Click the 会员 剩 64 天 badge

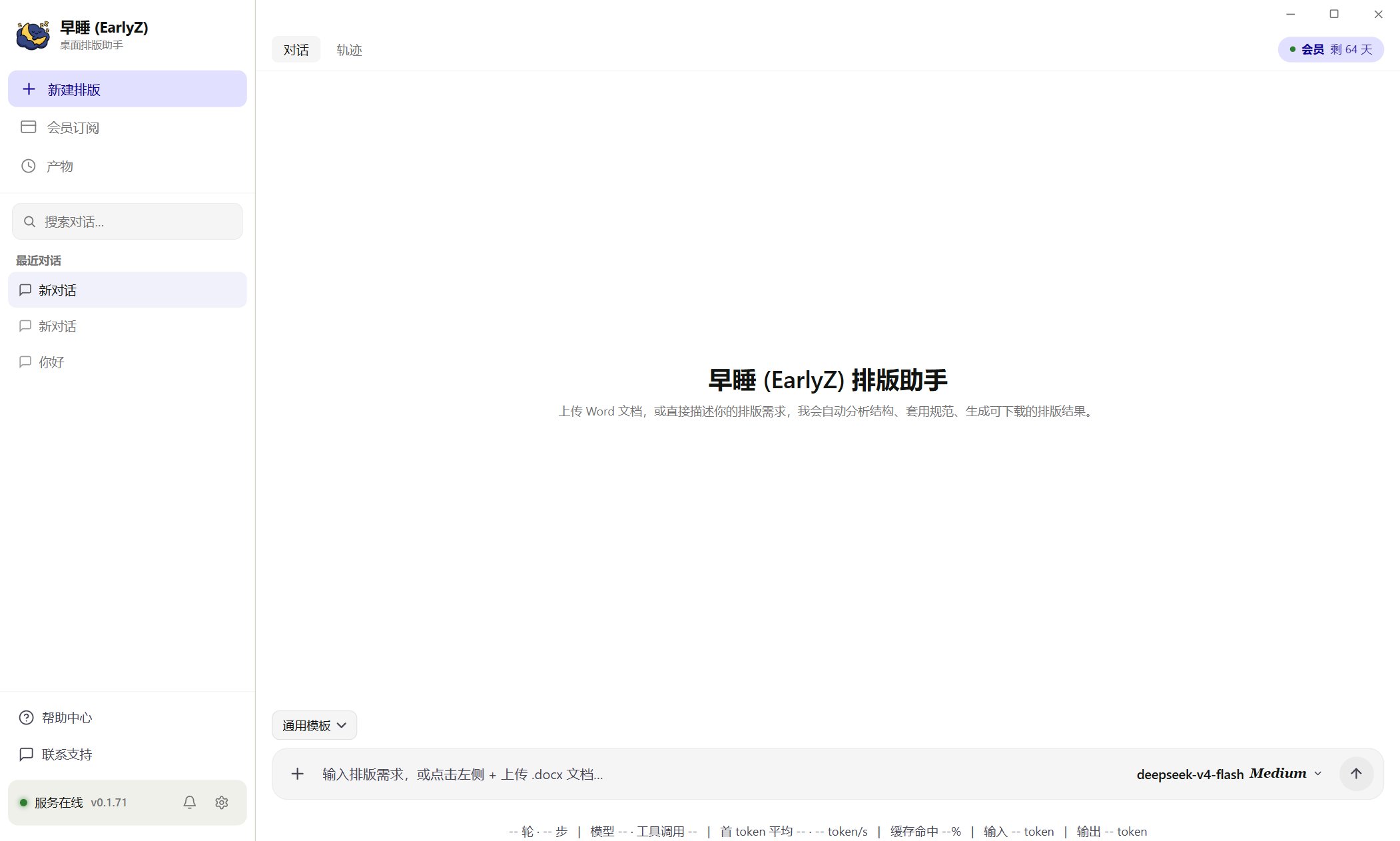point(1331,49)
